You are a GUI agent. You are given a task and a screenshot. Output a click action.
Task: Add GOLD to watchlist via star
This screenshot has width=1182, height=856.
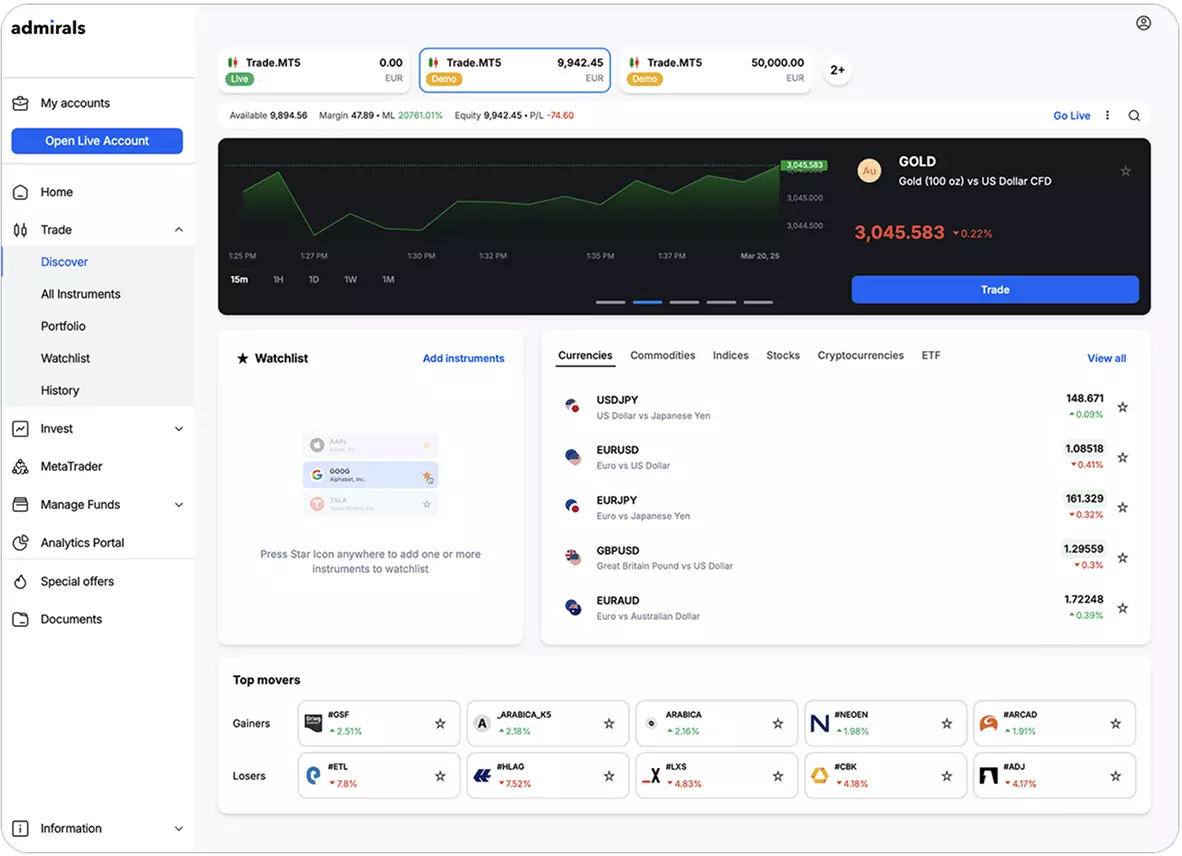click(1125, 171)
